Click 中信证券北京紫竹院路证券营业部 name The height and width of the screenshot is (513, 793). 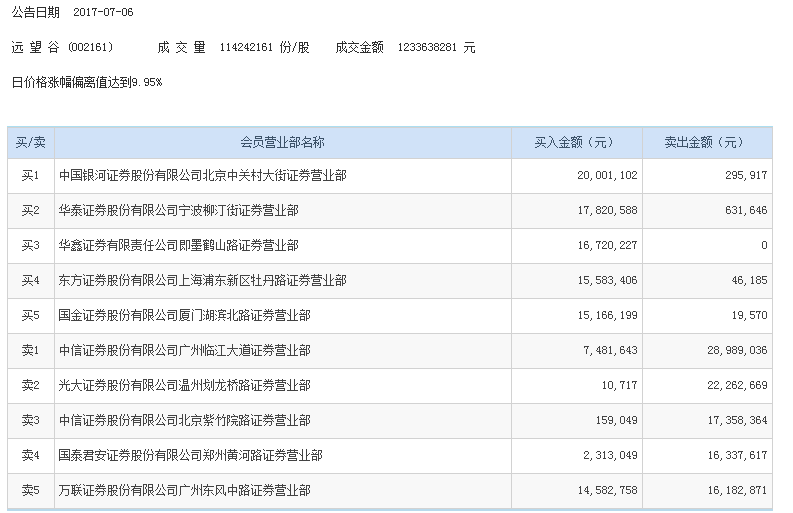point(185,420)
